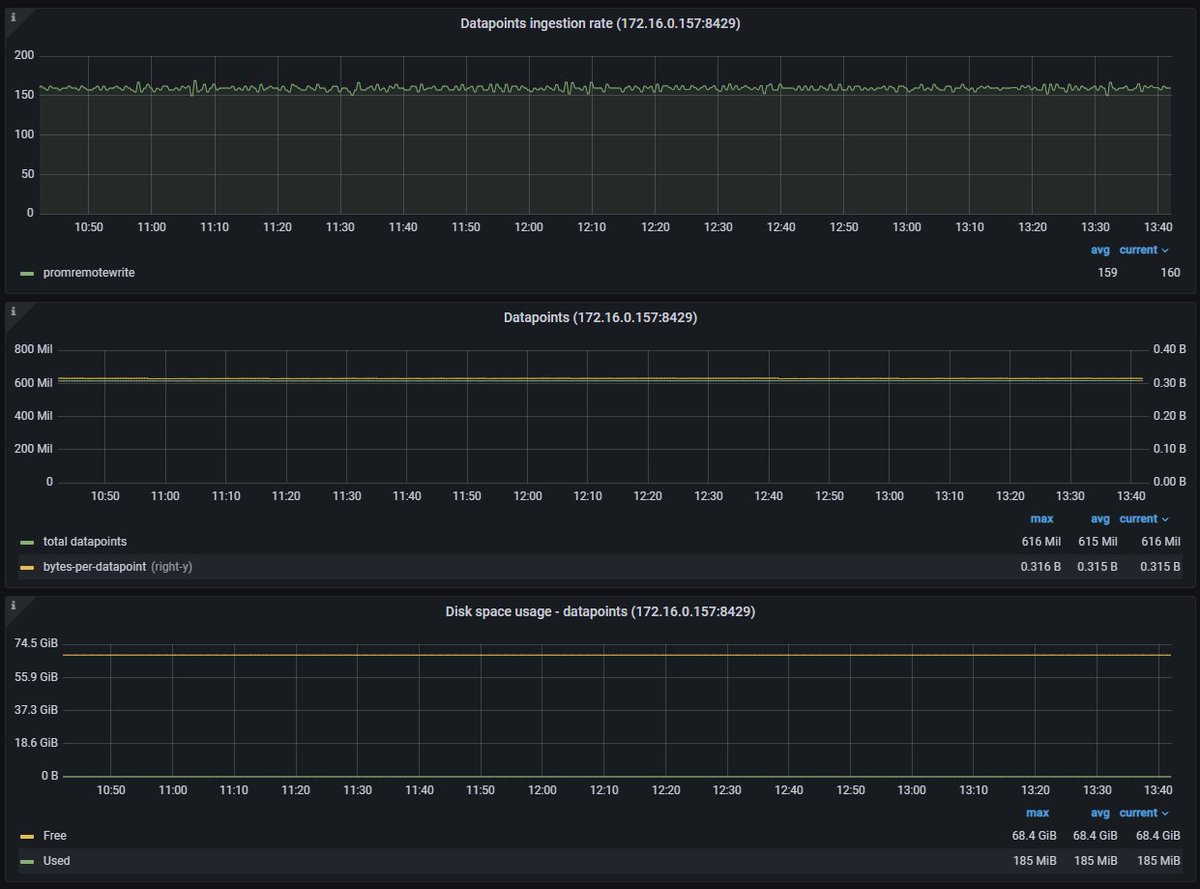This screenshot has width=1200, height=889.
Task: Change color of Used series swatch
Action: (x=27, y=860)
